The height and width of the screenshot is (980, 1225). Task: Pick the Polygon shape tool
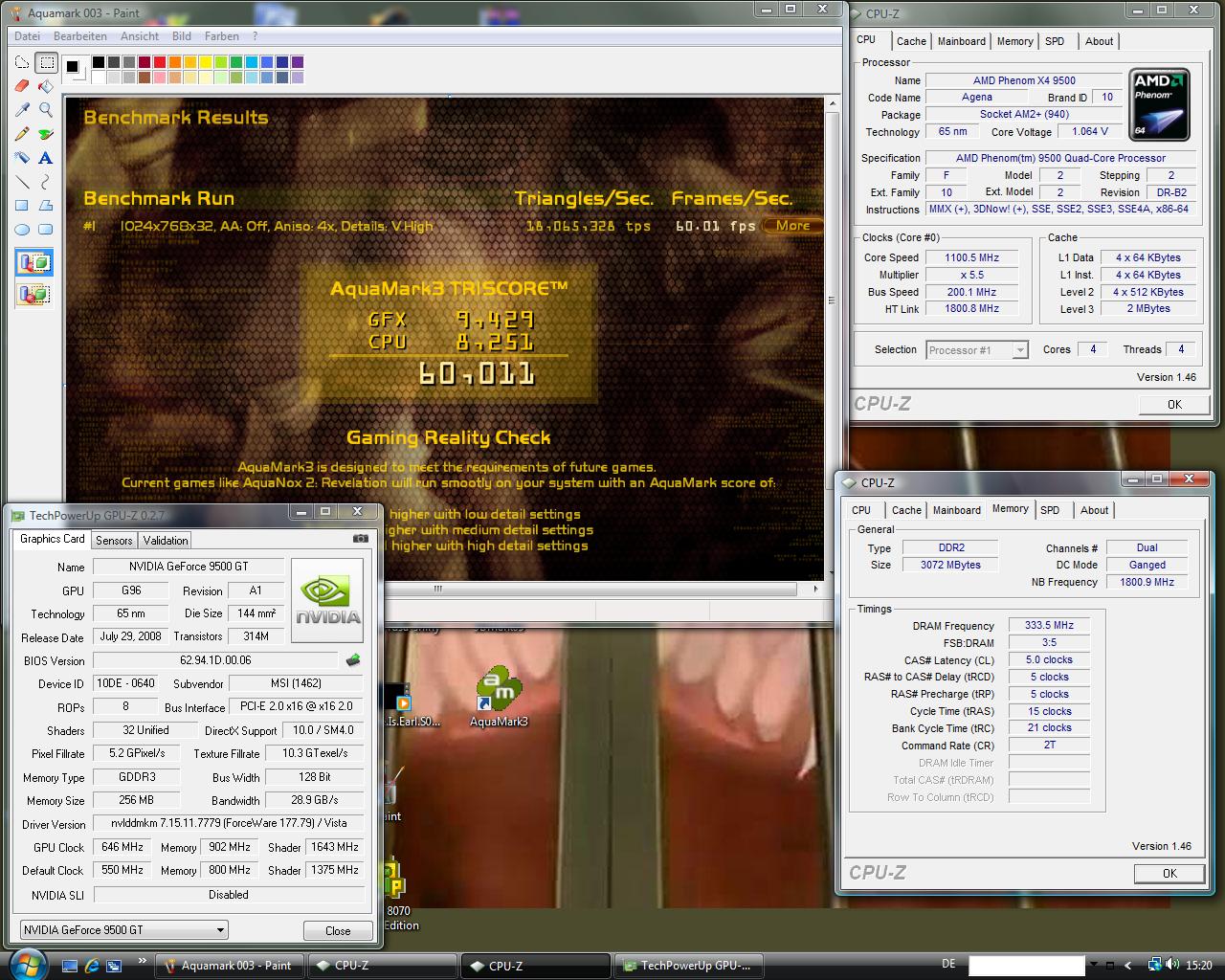(45, 206)
